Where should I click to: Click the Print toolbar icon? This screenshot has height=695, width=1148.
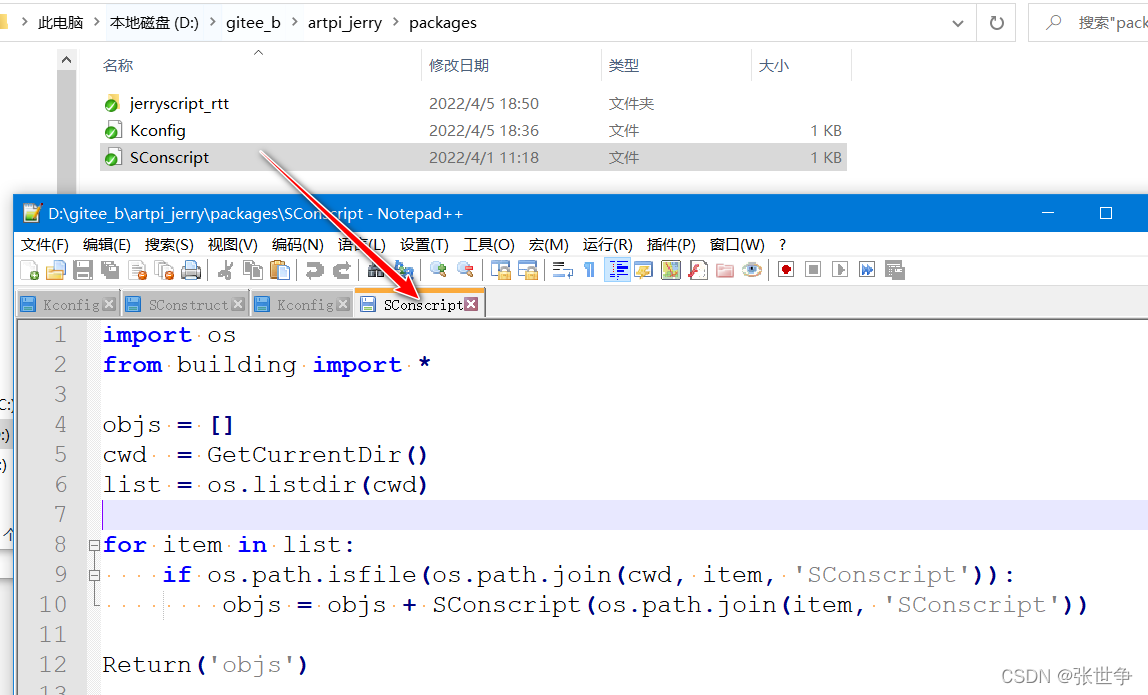tap(191, 270)
